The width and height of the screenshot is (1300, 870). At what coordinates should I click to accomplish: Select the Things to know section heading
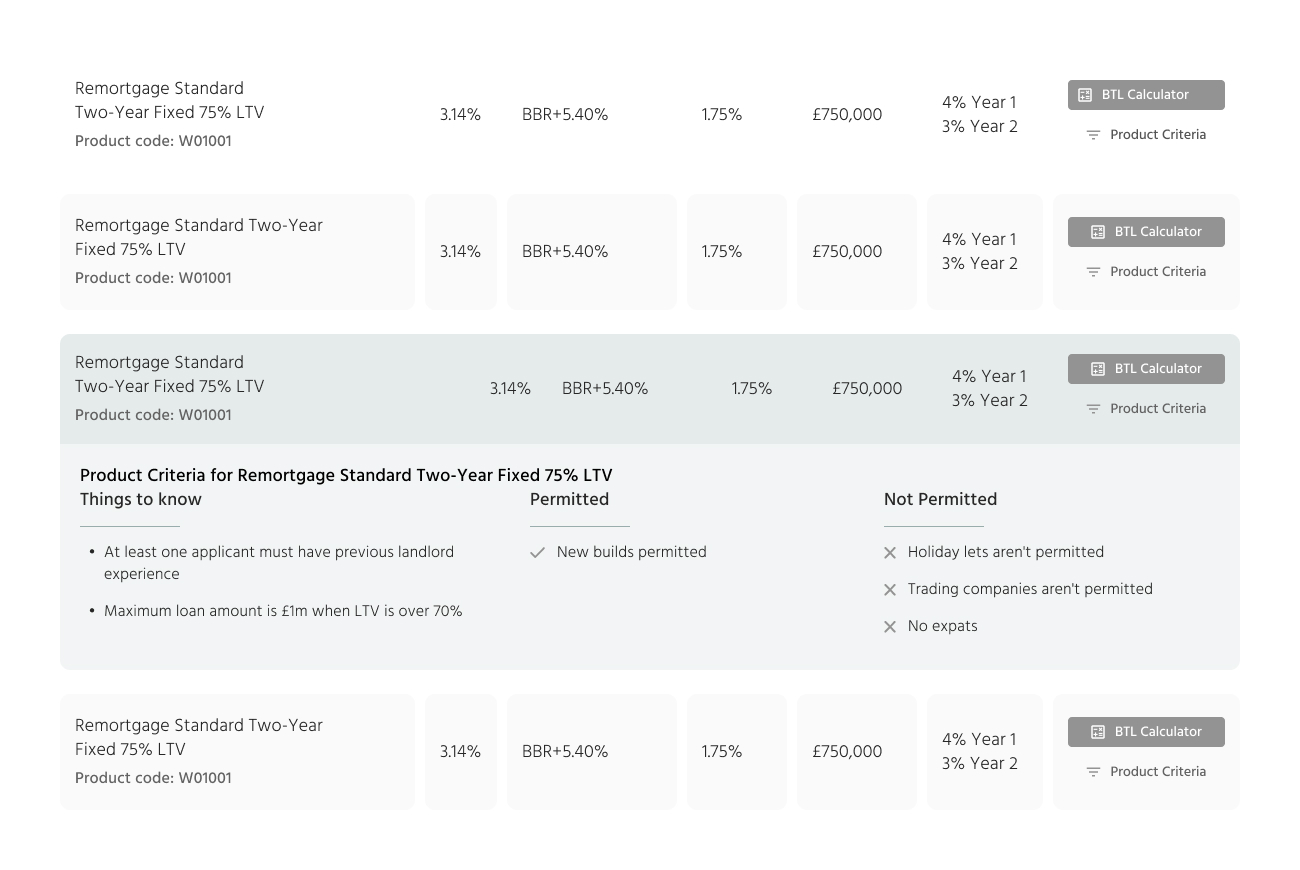pos(141,500)
